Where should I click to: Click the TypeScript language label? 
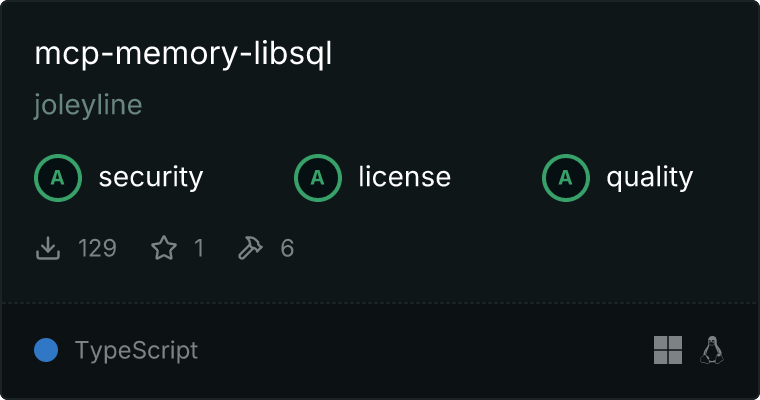click(136, 350)
